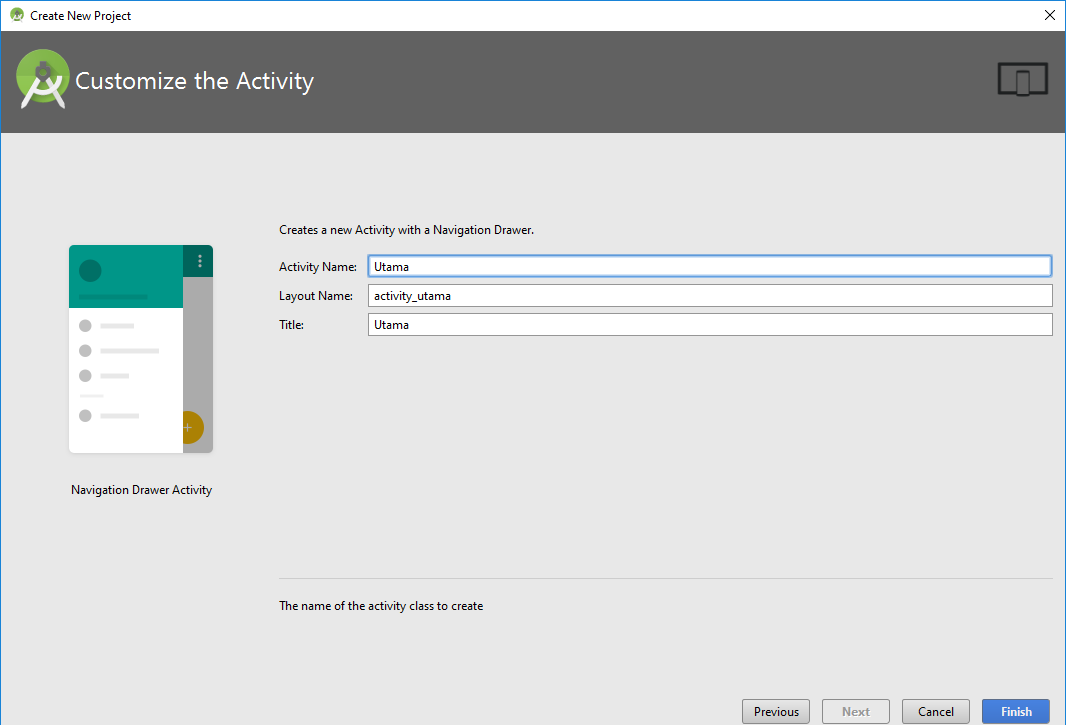The height and width of the screenshot is (725, 1066).
Task: Click the disabled Next button
Action: (x=855, y=711)
